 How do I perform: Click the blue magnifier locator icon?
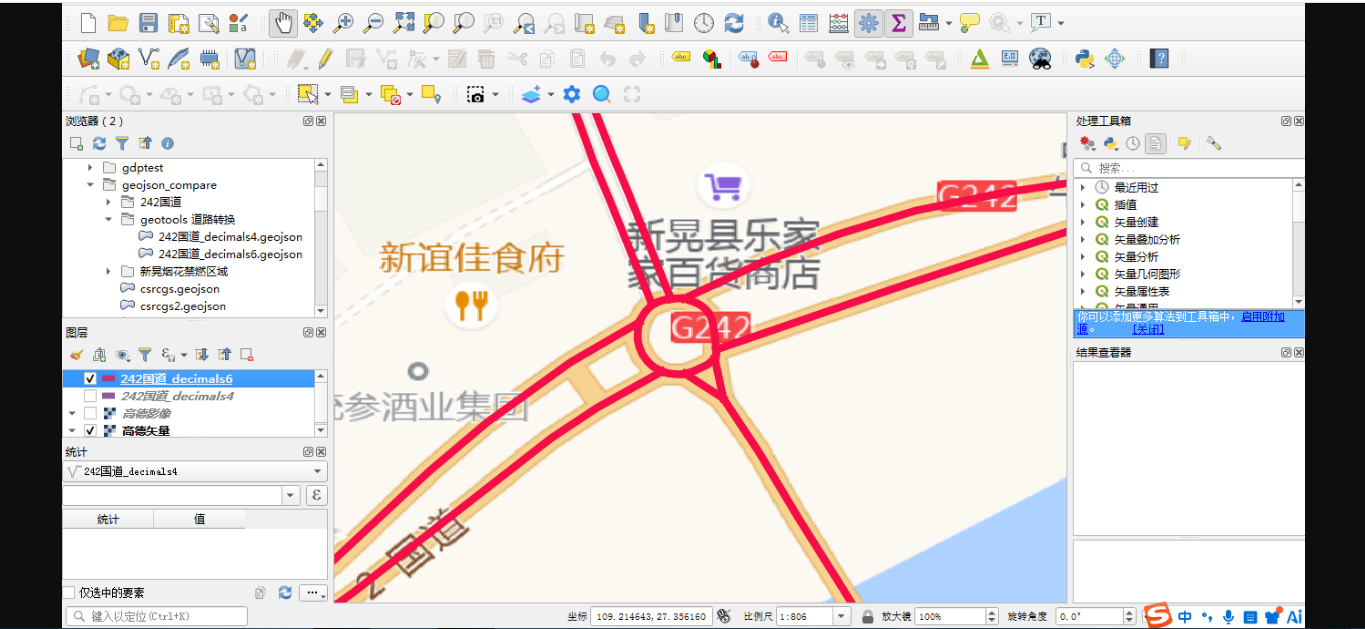(x=601, y=94)
